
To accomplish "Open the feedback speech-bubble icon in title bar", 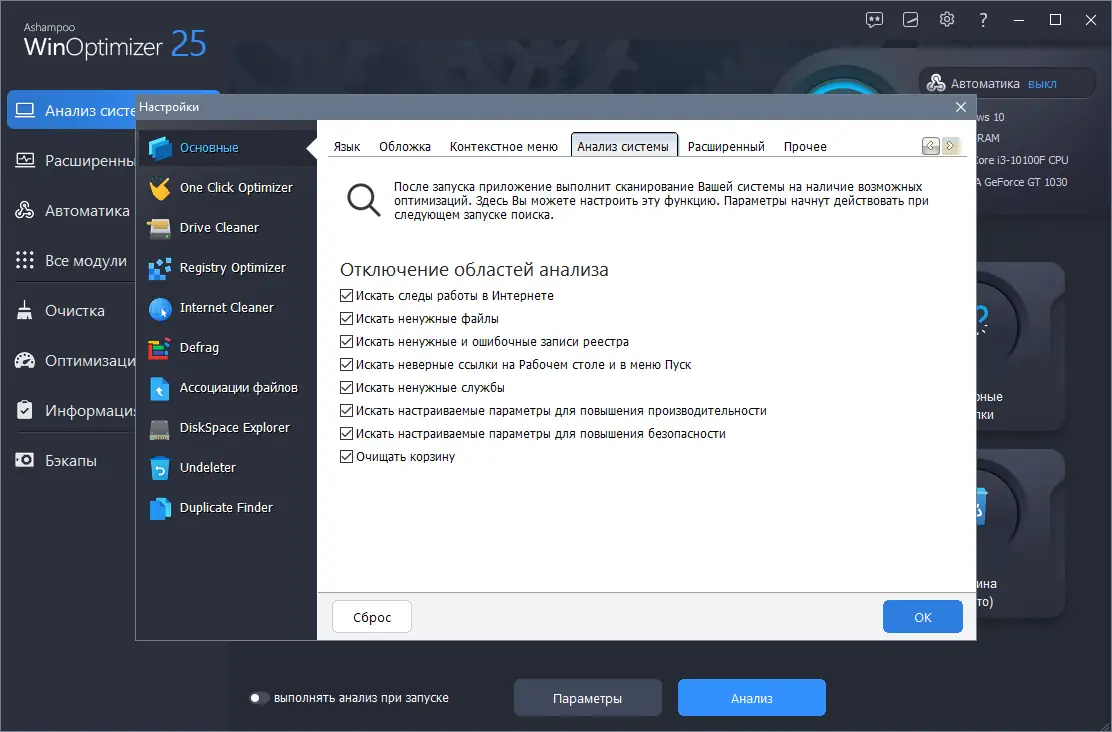I will [874, 20].
